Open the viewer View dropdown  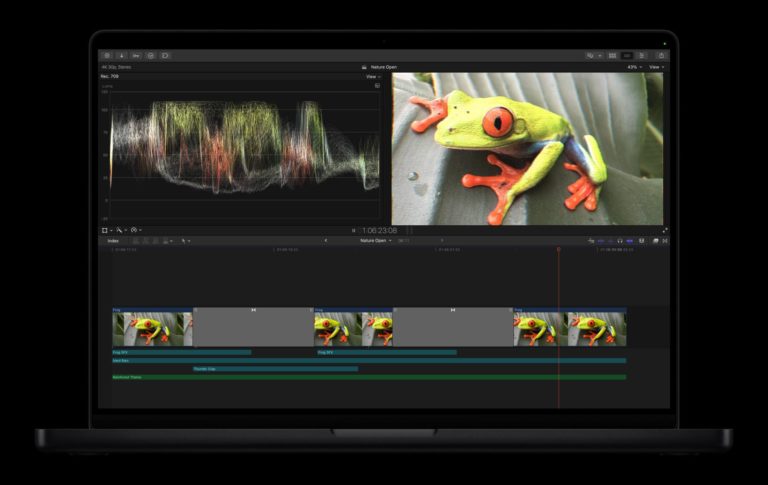coord(657,67)
